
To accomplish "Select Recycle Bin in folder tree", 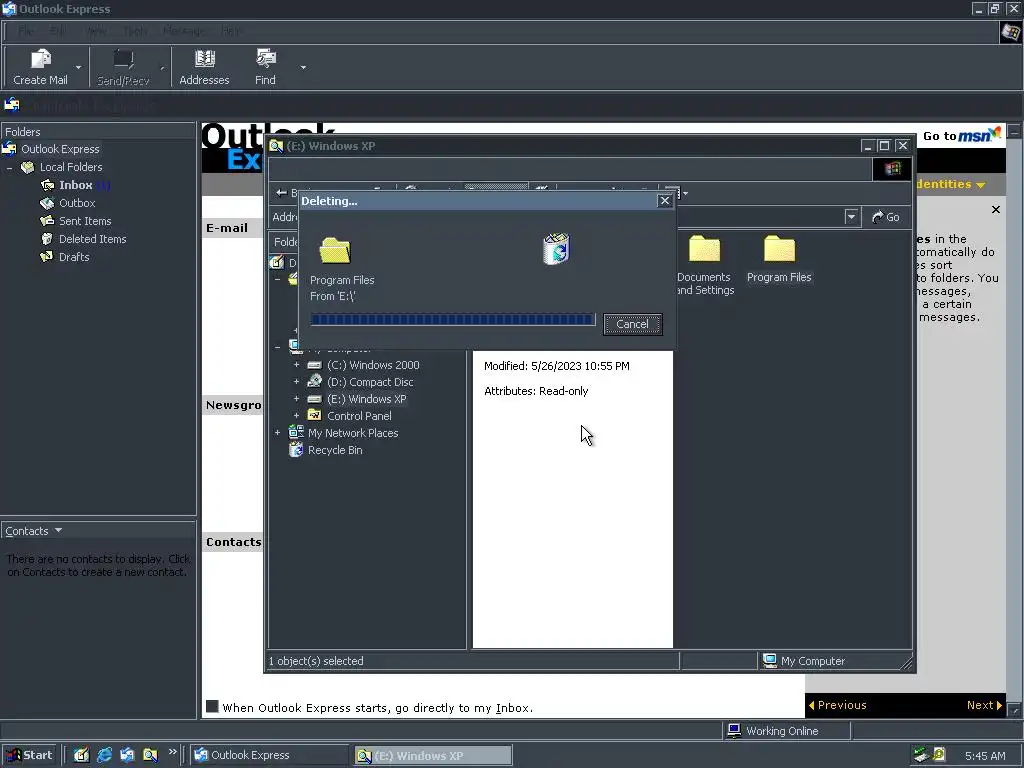I will tap(335, 450).
